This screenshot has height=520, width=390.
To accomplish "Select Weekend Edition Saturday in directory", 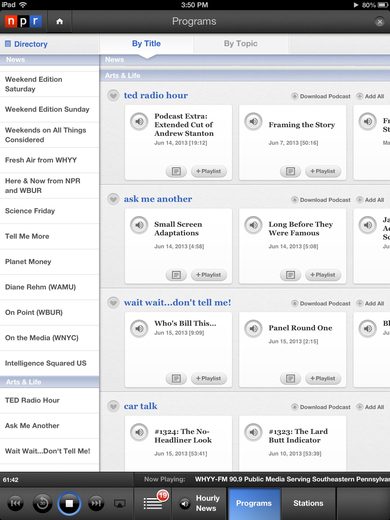I will [49, 84].
